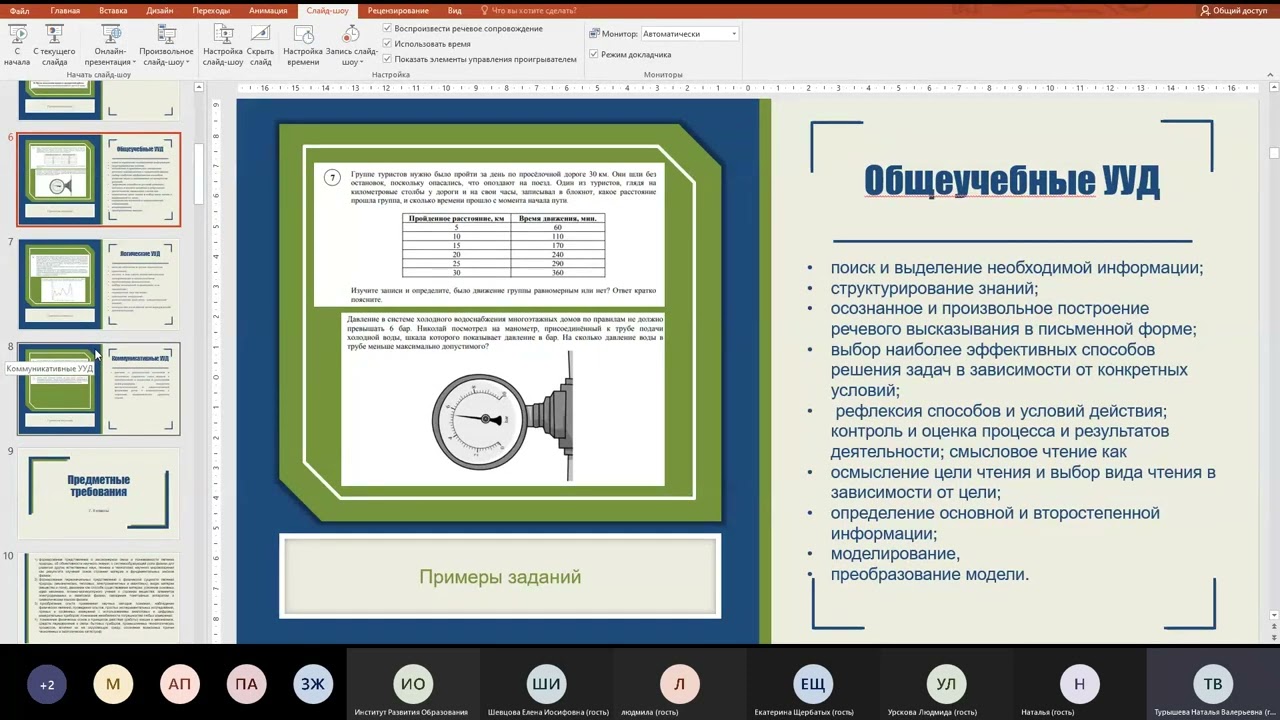Open Online presentation icon

tap(111, 34)
